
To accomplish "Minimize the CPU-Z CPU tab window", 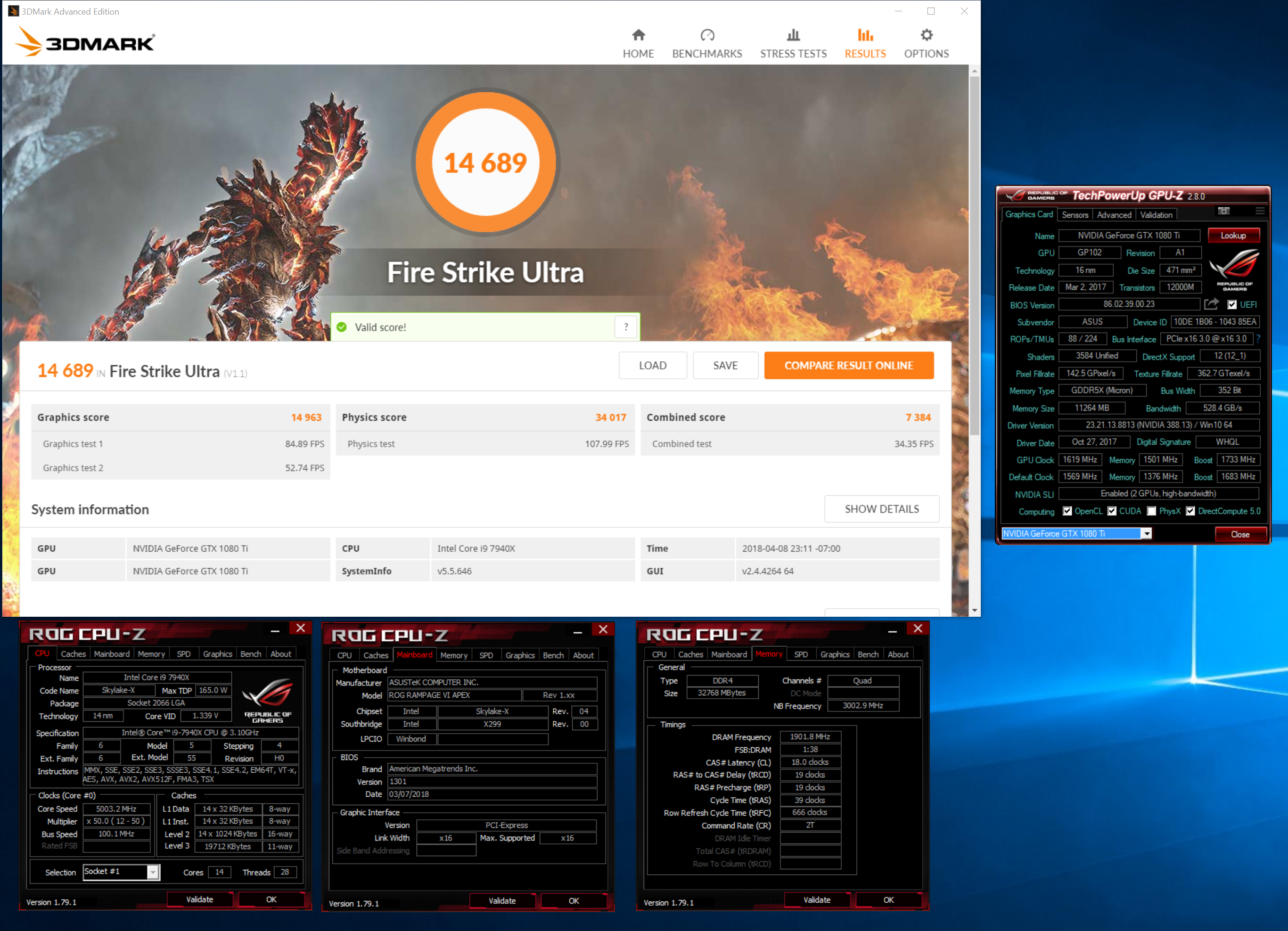I will 275,630.
